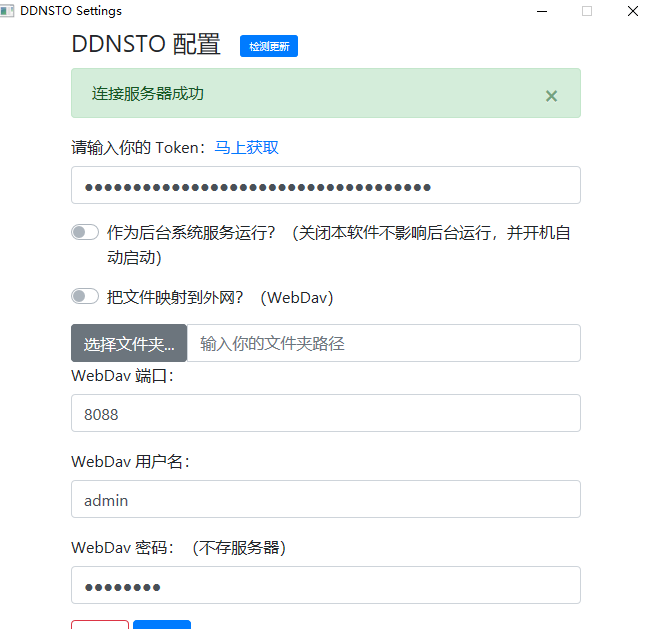Viewport: 652px width, 629px height.
Task: Click the WebDav 端口 field showing 8088
Action: tap(326, 413)
